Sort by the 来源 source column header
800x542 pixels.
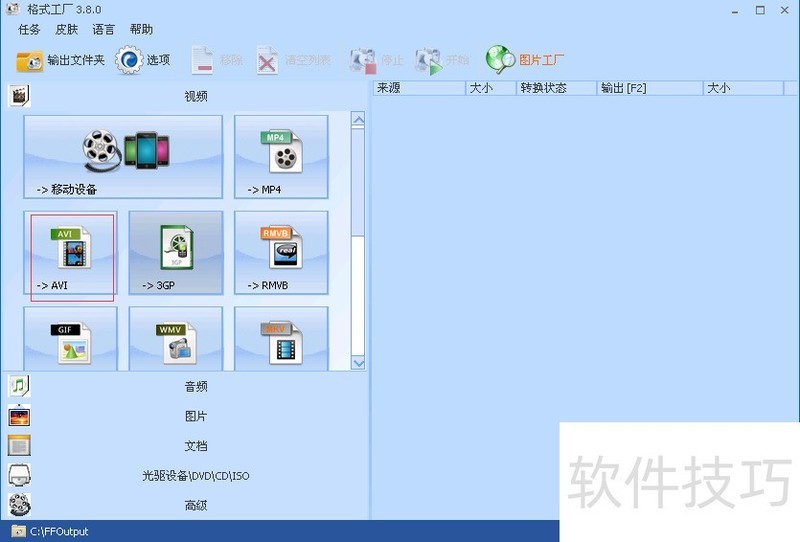pyautogui.click(x=419, y=88)
